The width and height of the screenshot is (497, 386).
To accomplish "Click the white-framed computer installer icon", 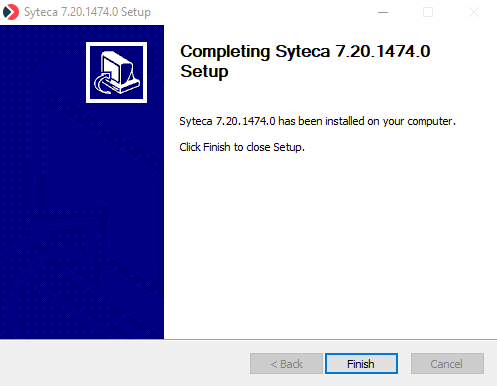I will pos(116,72).
